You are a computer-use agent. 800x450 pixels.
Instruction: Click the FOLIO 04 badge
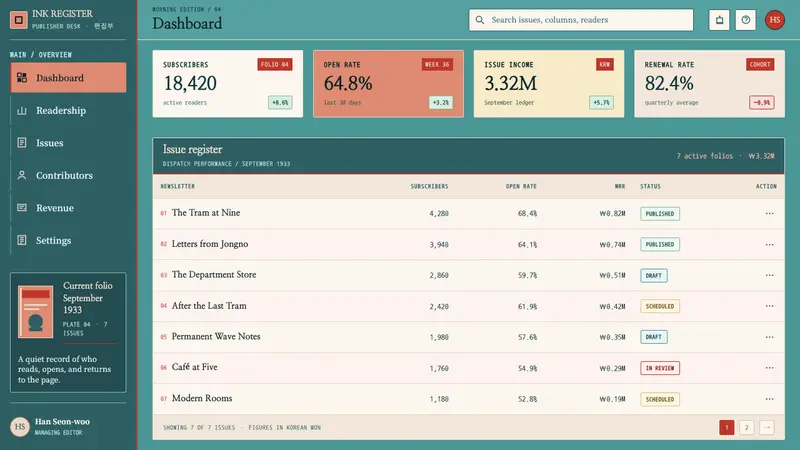point(275,64)
